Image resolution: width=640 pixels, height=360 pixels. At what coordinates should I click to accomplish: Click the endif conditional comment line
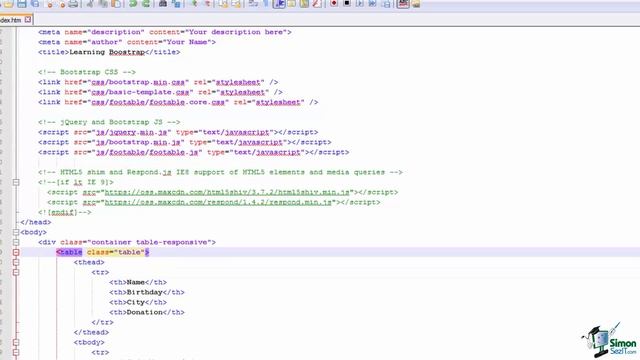(x=65, y=212)
